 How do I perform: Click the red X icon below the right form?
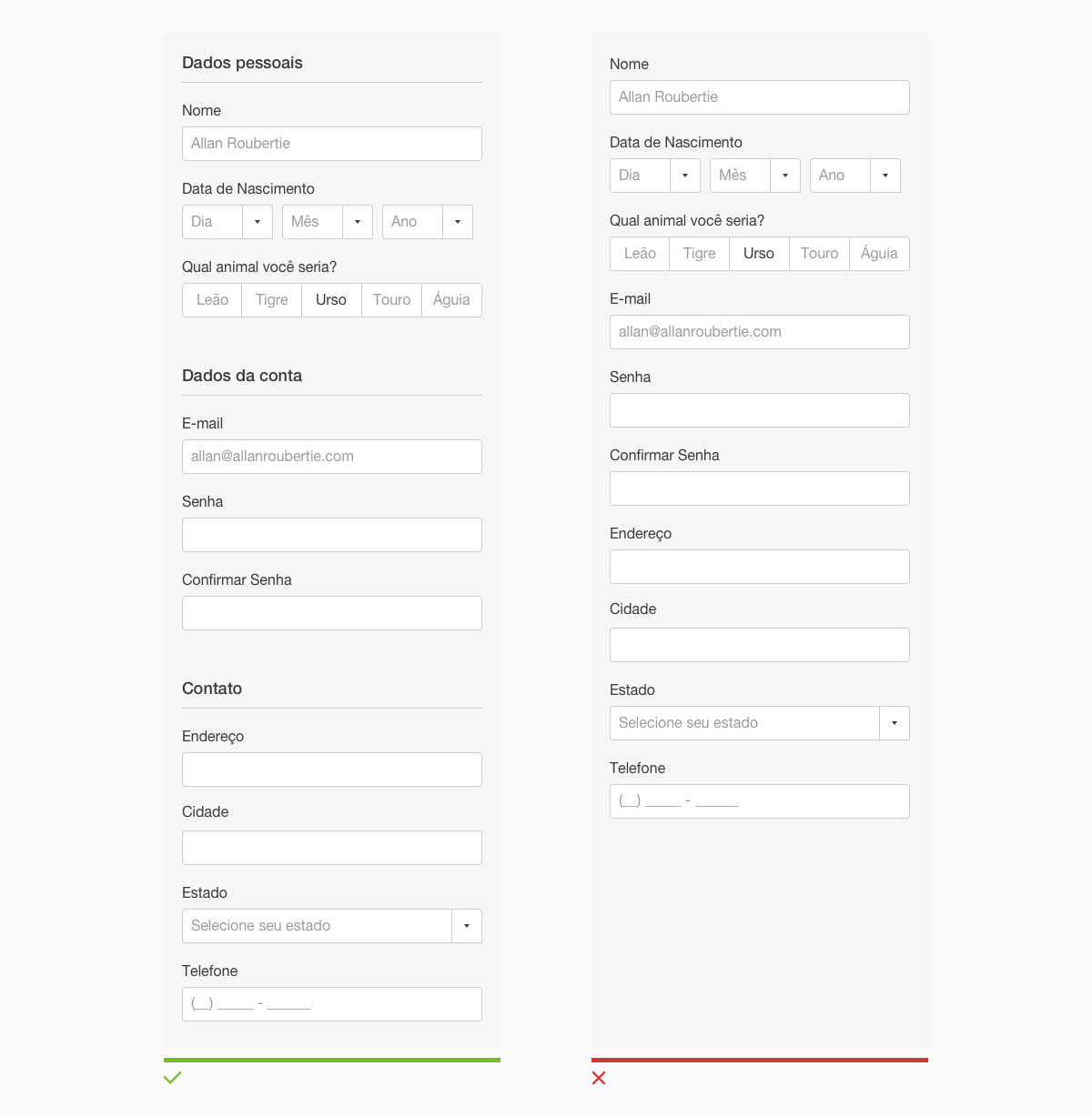point(599,1078)
